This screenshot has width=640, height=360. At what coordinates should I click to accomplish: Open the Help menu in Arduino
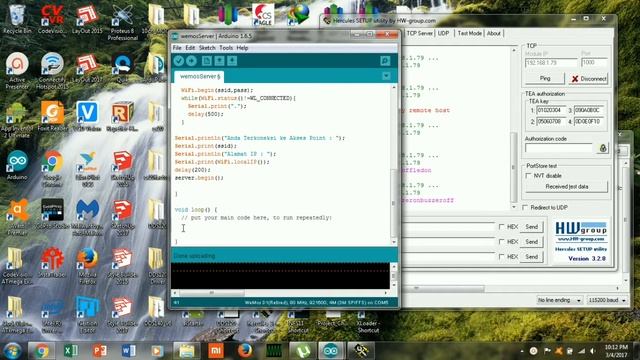pyautogui.click(x=242, y=48)
